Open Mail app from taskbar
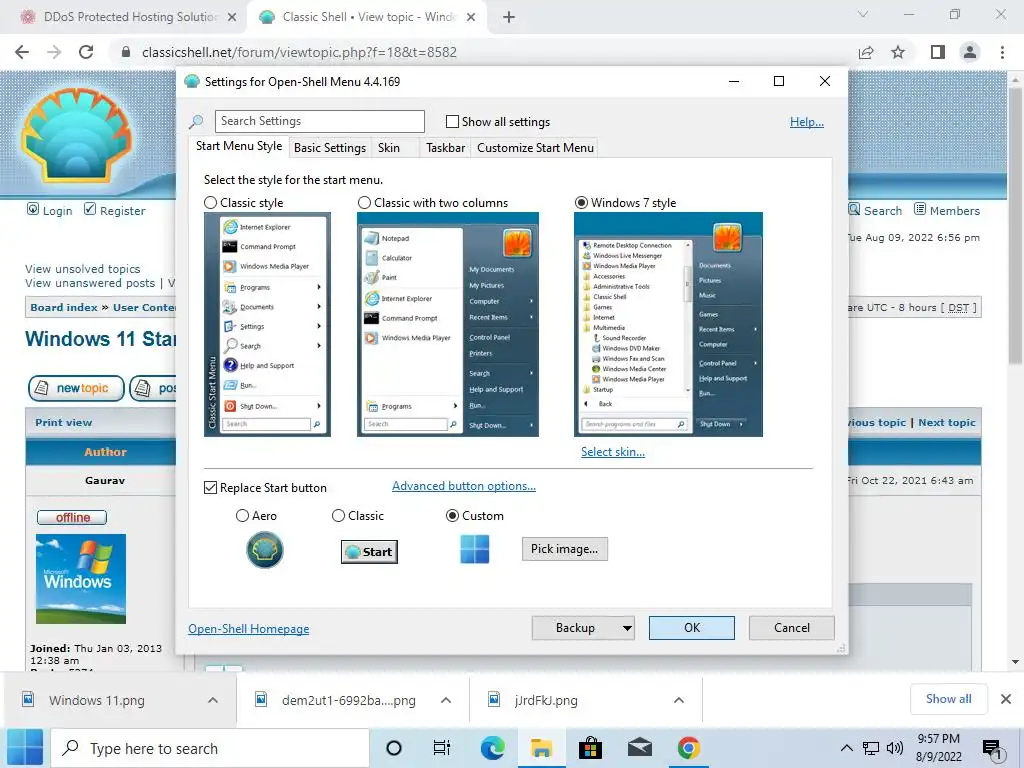The width and height of the screenshot is (1024, 768). tap(639, 748)
